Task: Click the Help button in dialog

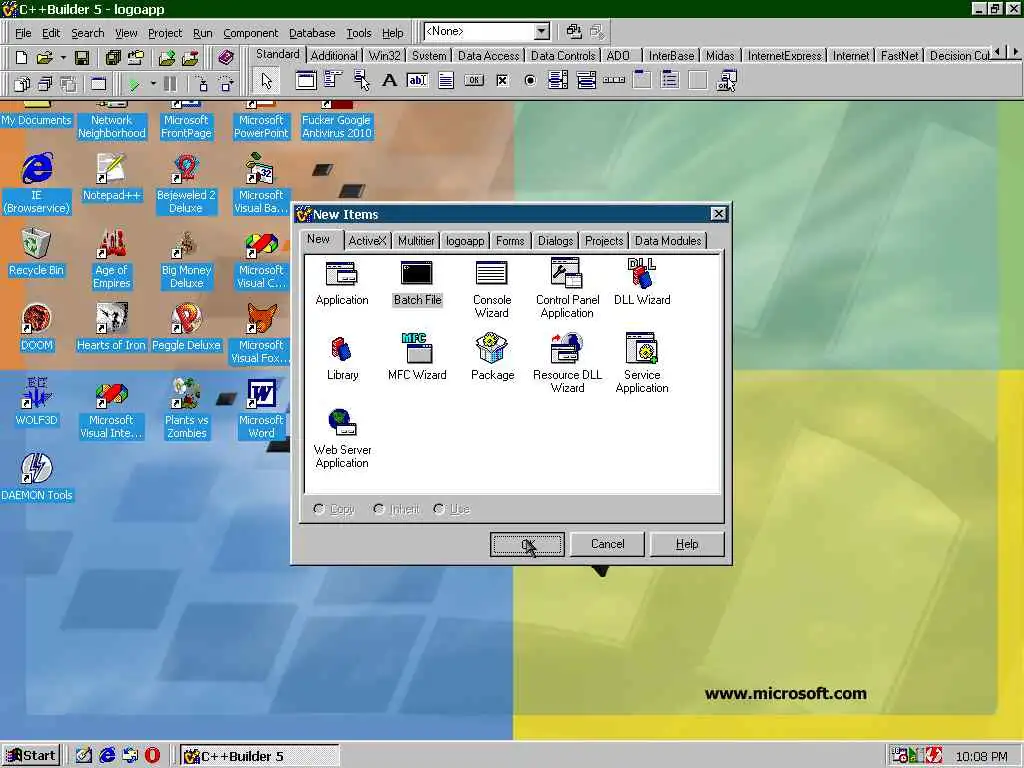Action: [687, 544]
